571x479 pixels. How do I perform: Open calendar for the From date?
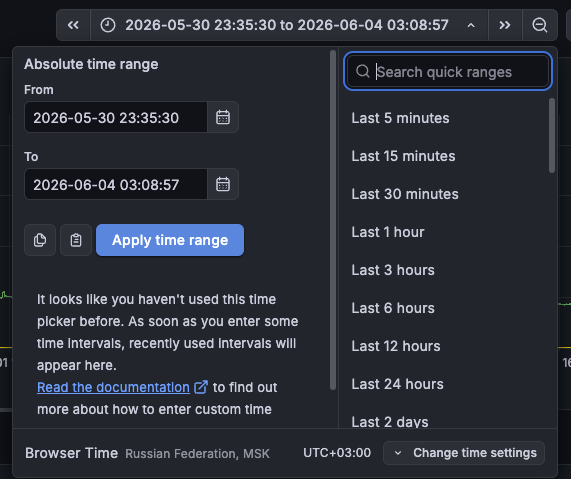click(x=223, y=117)
